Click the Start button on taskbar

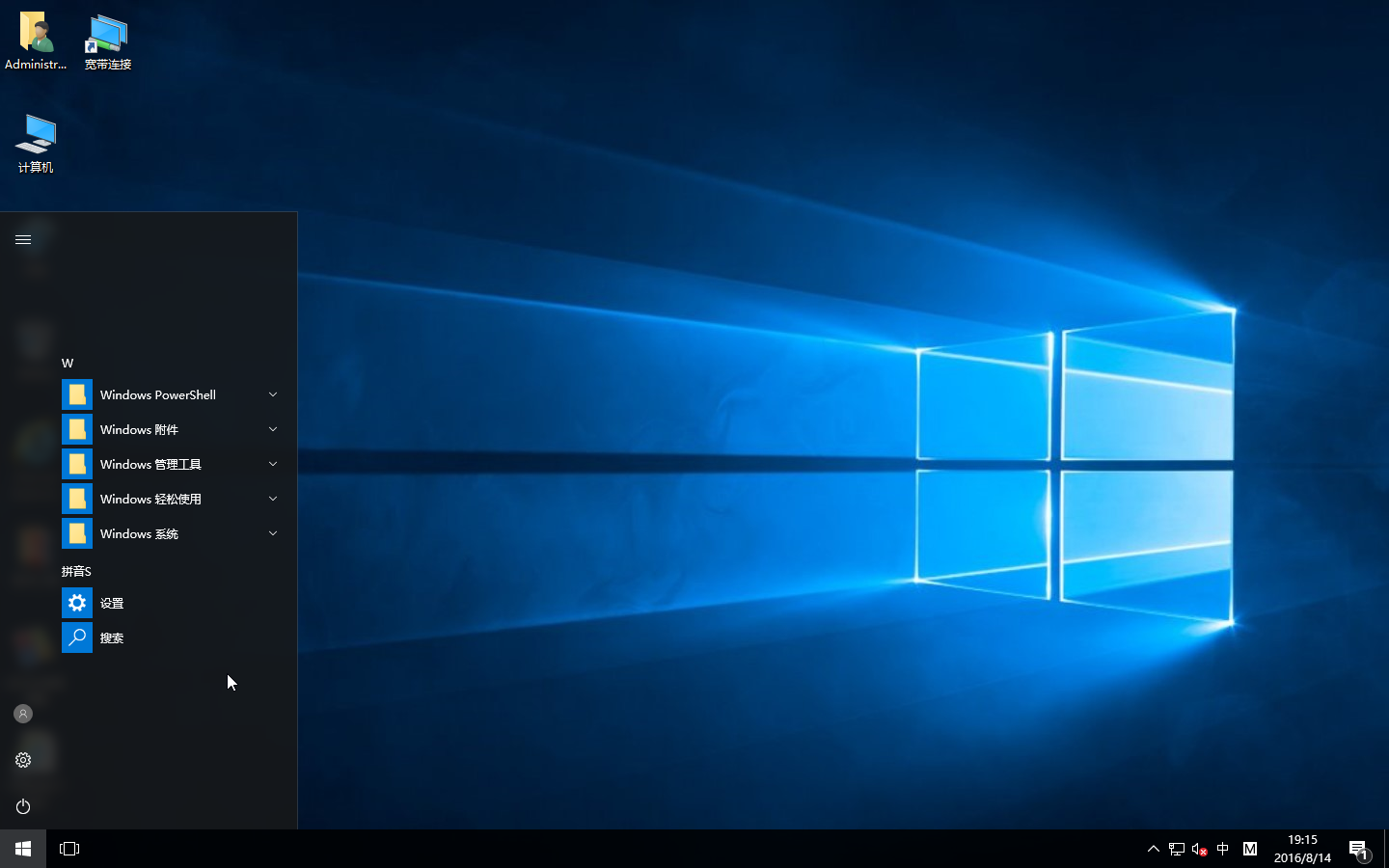[23, 849]
